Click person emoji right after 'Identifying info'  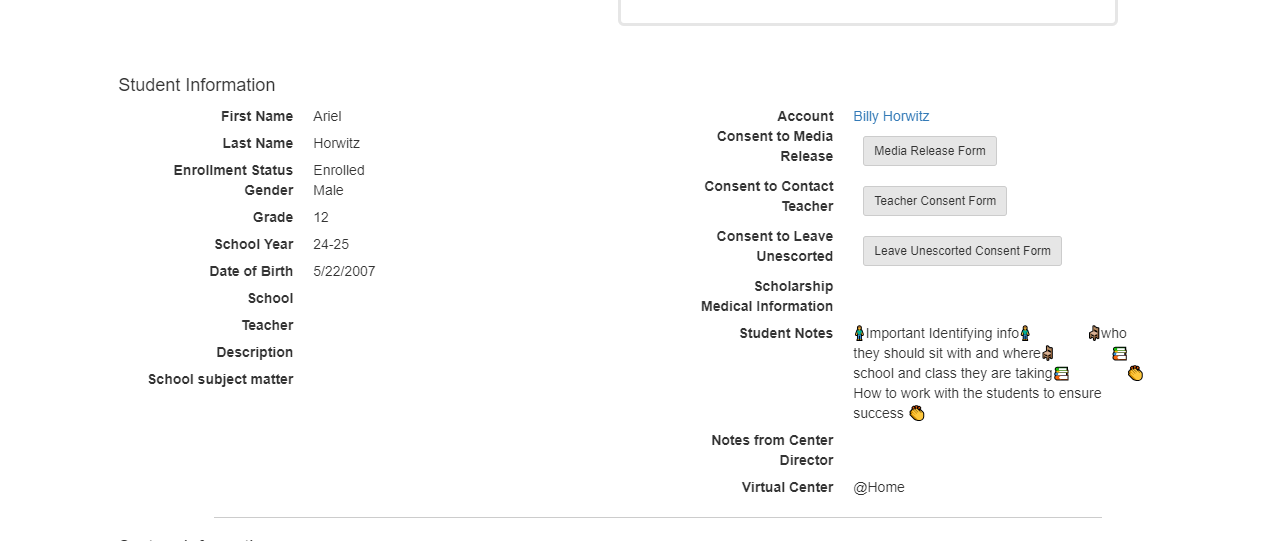coord(1025,333)
